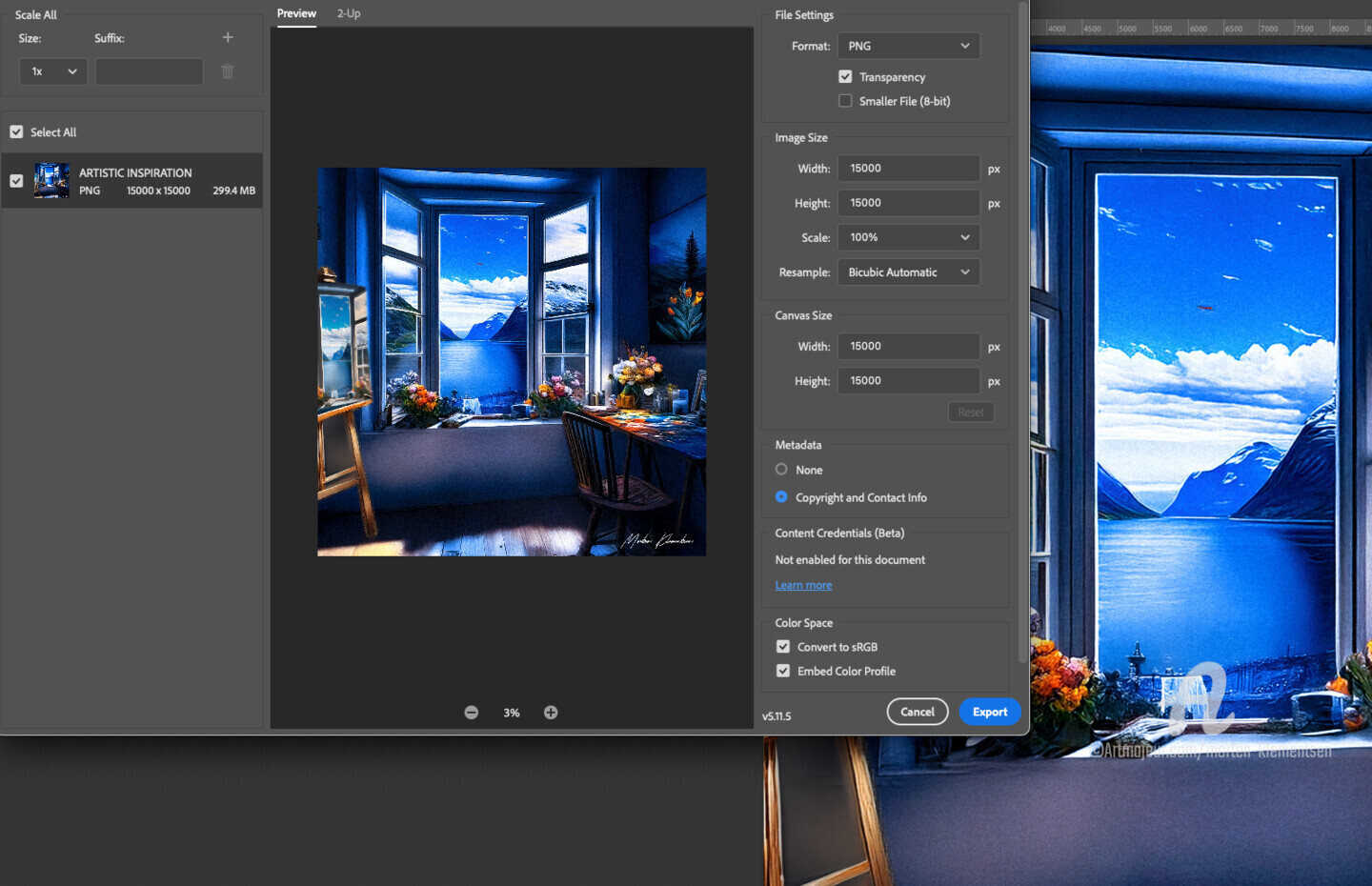Toggle the Select All checkbox

16,132
